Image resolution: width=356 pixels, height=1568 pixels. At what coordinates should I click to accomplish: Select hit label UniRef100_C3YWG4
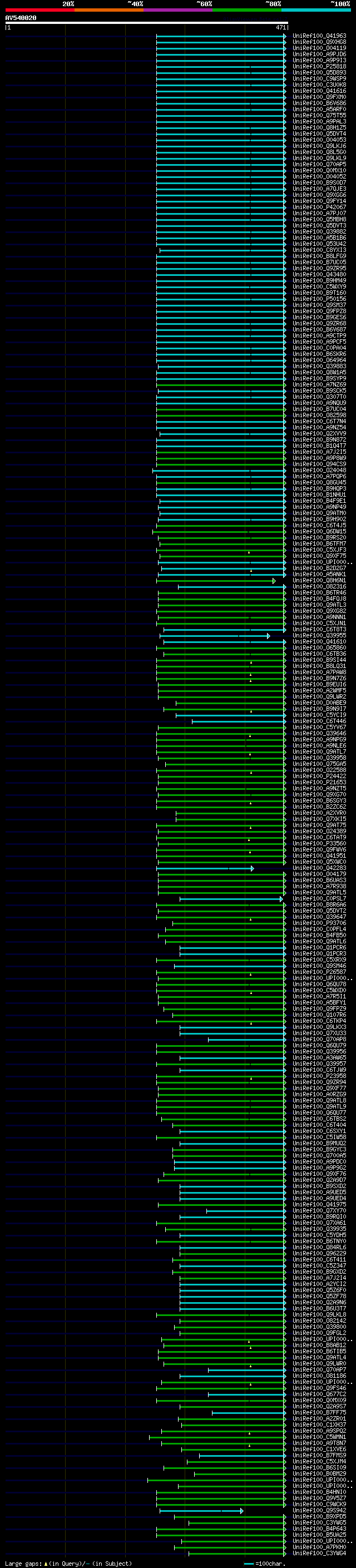319,1553
